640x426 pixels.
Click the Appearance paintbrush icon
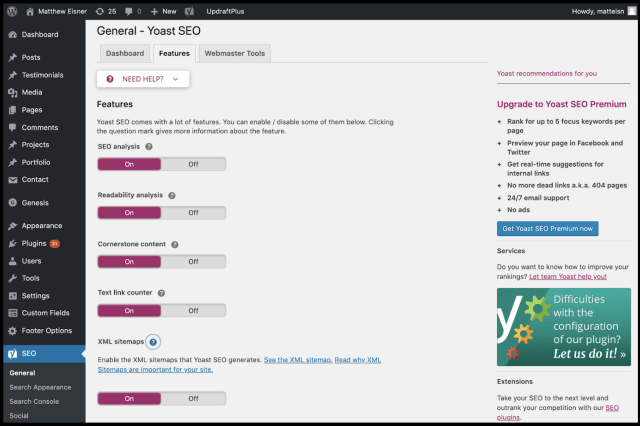13,226
